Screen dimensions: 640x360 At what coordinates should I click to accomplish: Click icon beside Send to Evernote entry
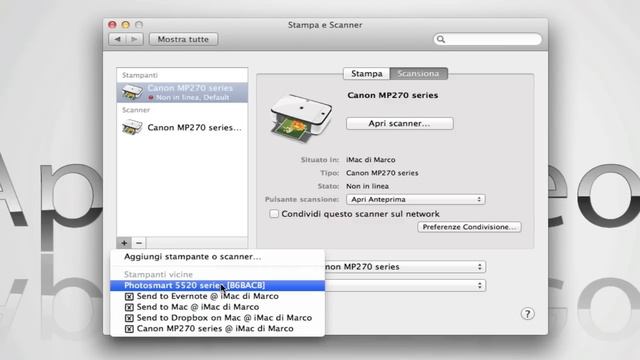coord(129,296)
